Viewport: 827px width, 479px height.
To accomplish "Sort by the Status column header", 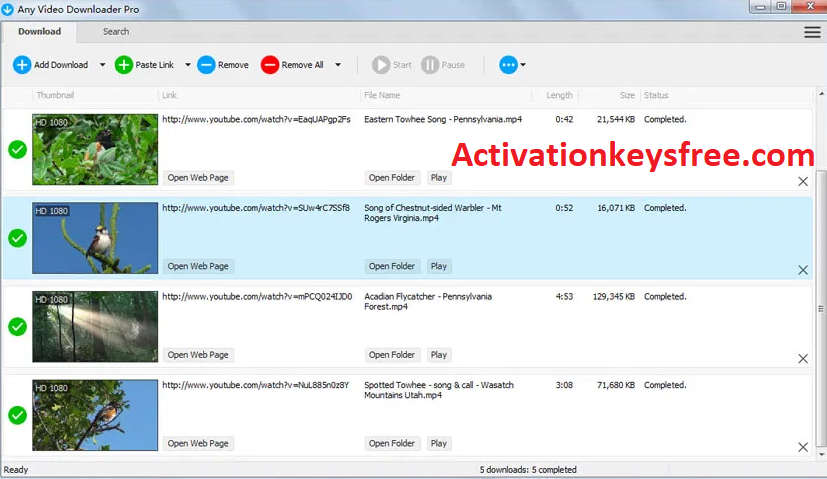I will tap(656, 95).
